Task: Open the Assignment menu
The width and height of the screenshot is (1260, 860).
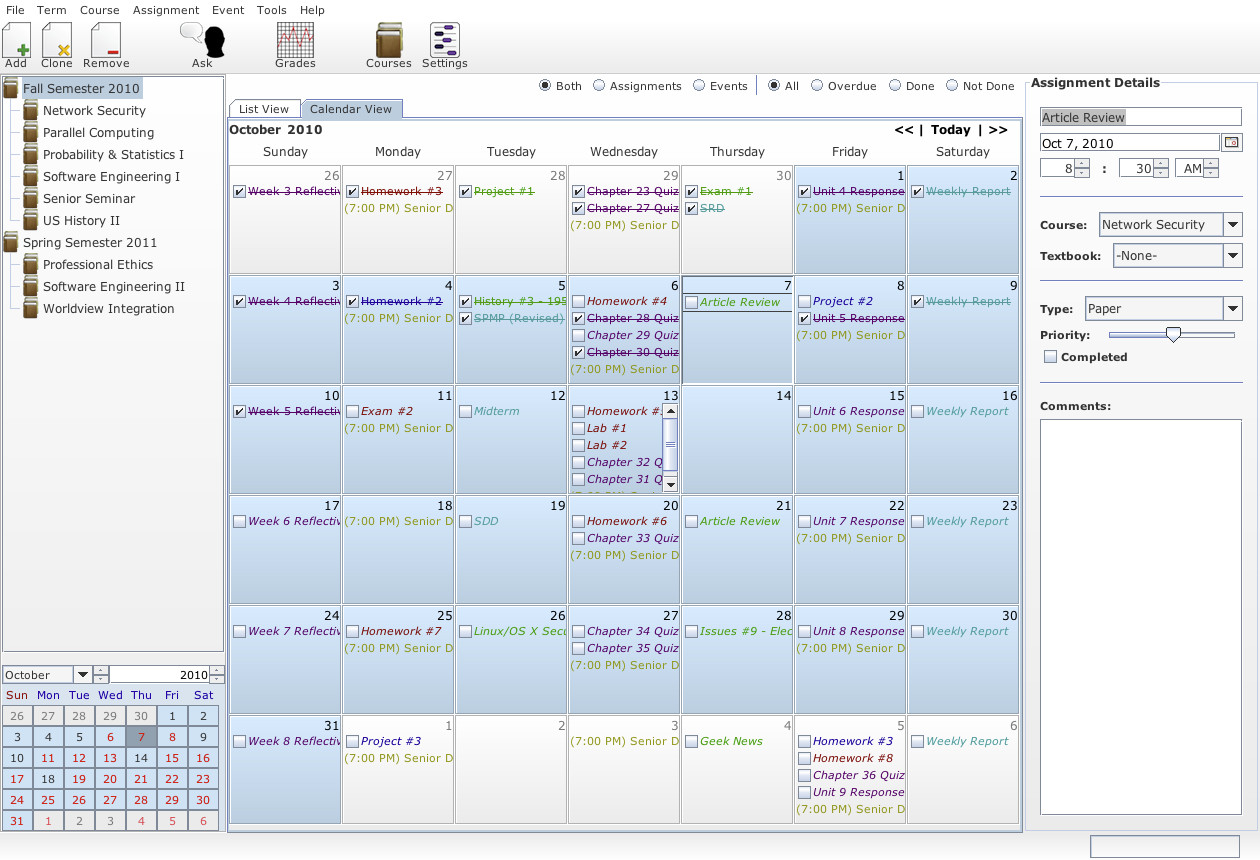Action: (x=166, y=10)
